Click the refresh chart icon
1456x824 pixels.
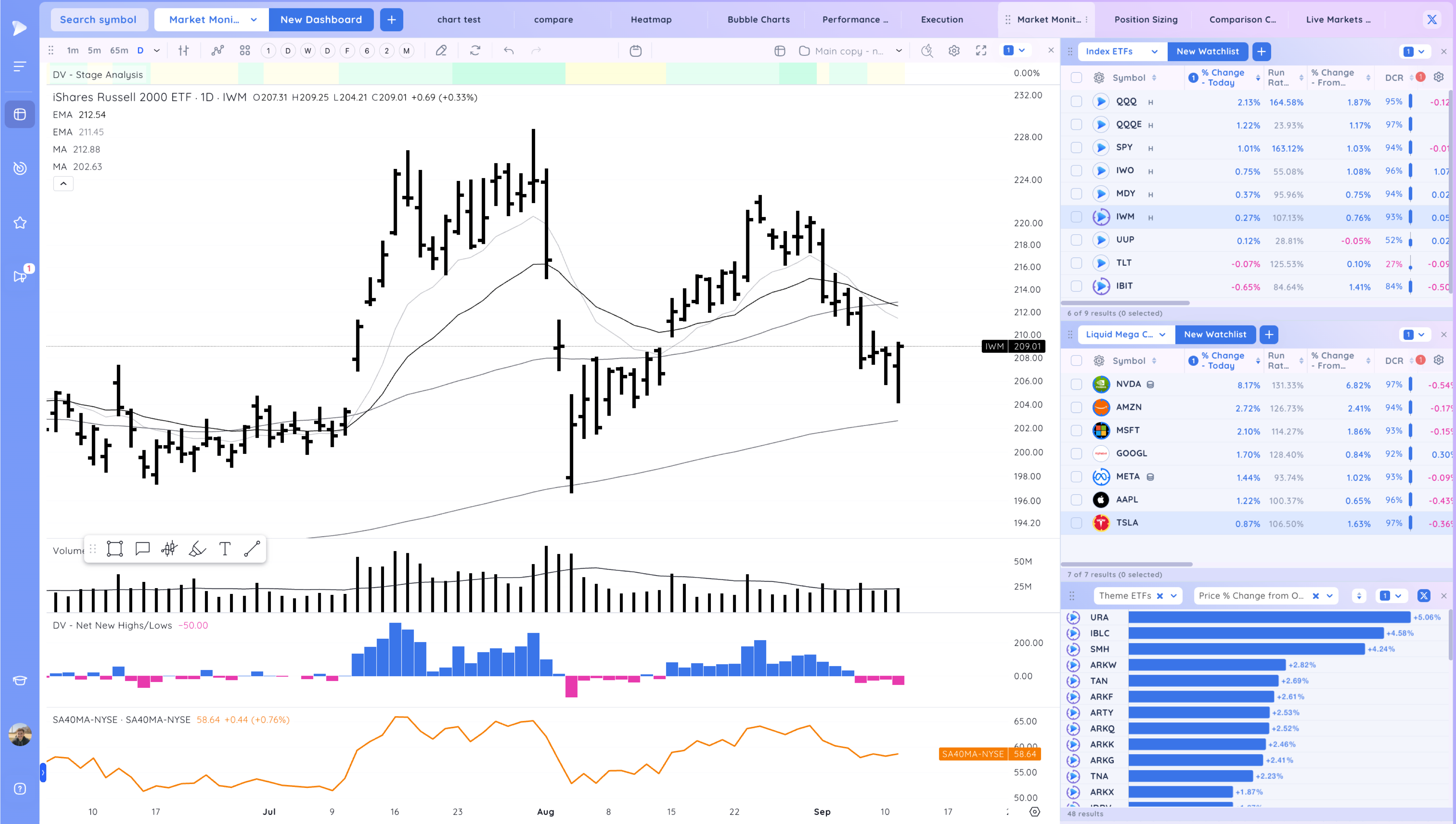click(x=475, y=51)
